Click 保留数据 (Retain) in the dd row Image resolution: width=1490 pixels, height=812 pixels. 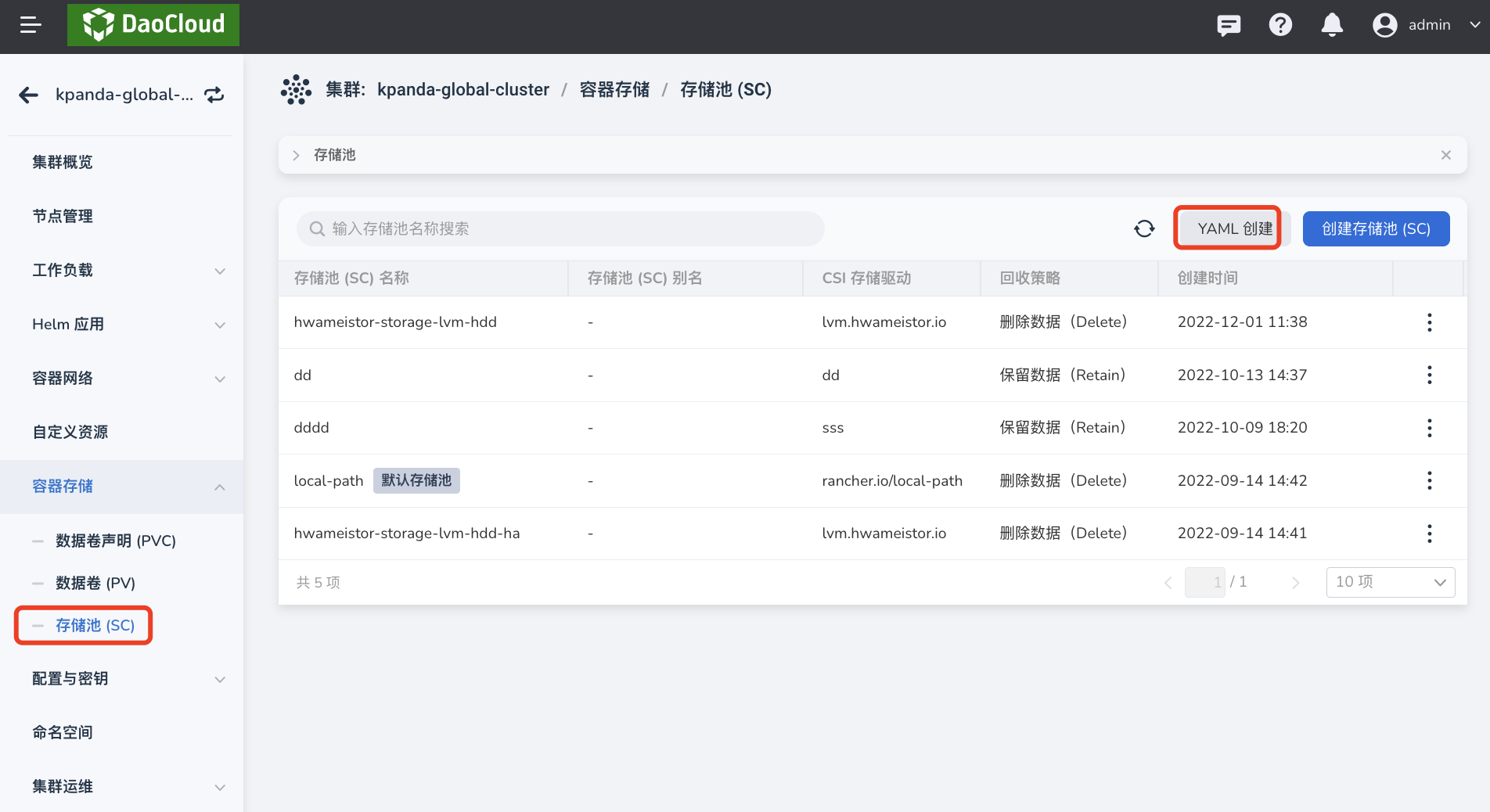[x=1063, y=375]
